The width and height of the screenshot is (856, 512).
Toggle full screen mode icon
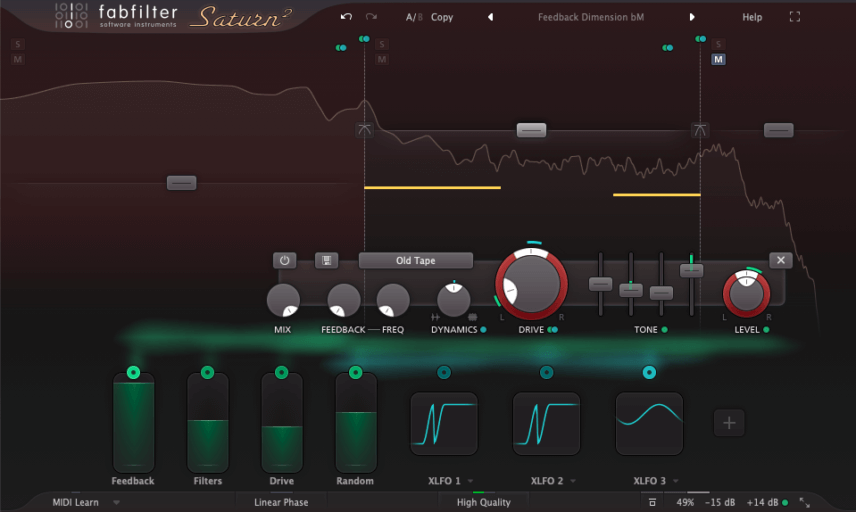point(795,17)
